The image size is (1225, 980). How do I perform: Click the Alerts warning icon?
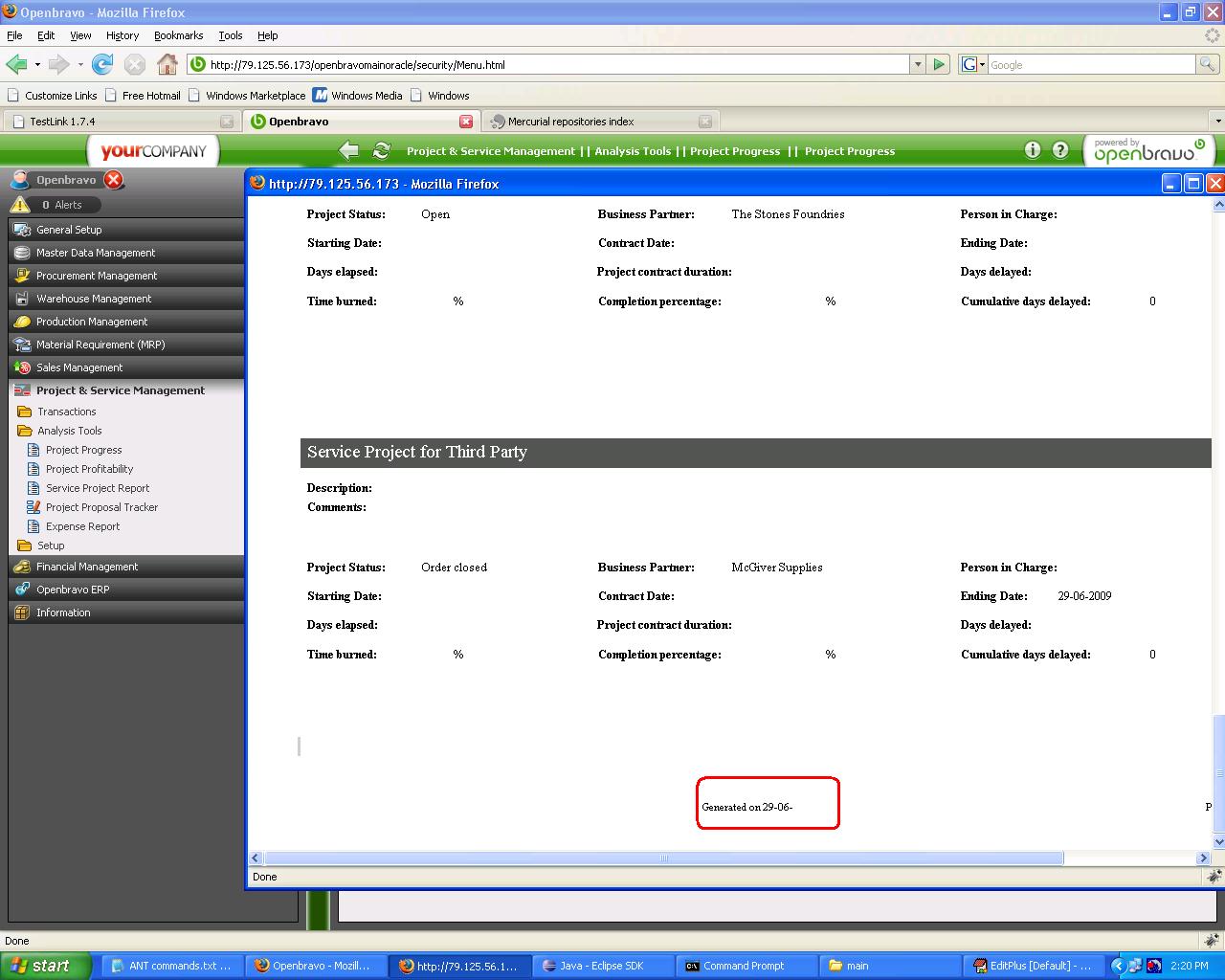pos(20,204)
